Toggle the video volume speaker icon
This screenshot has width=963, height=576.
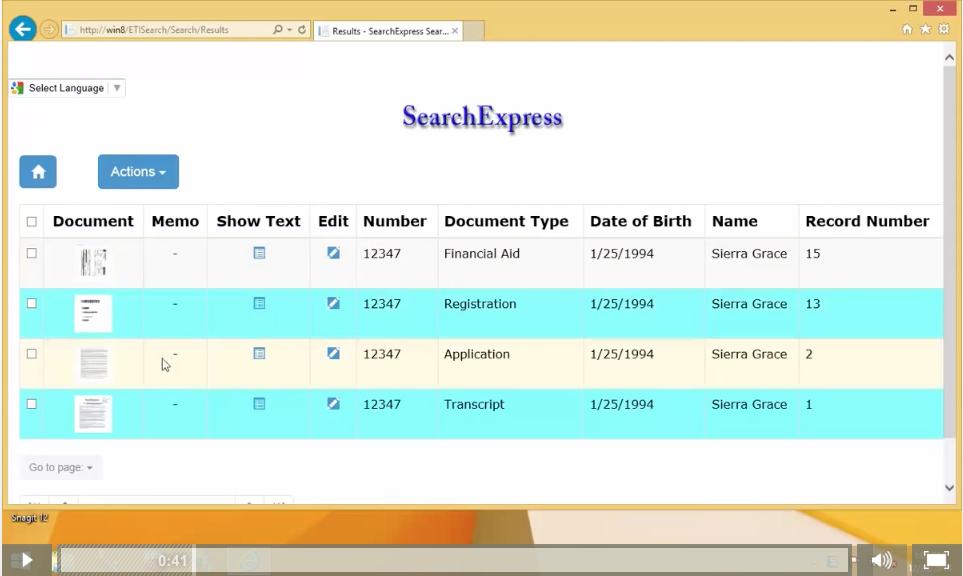click(x=882, y=560)
